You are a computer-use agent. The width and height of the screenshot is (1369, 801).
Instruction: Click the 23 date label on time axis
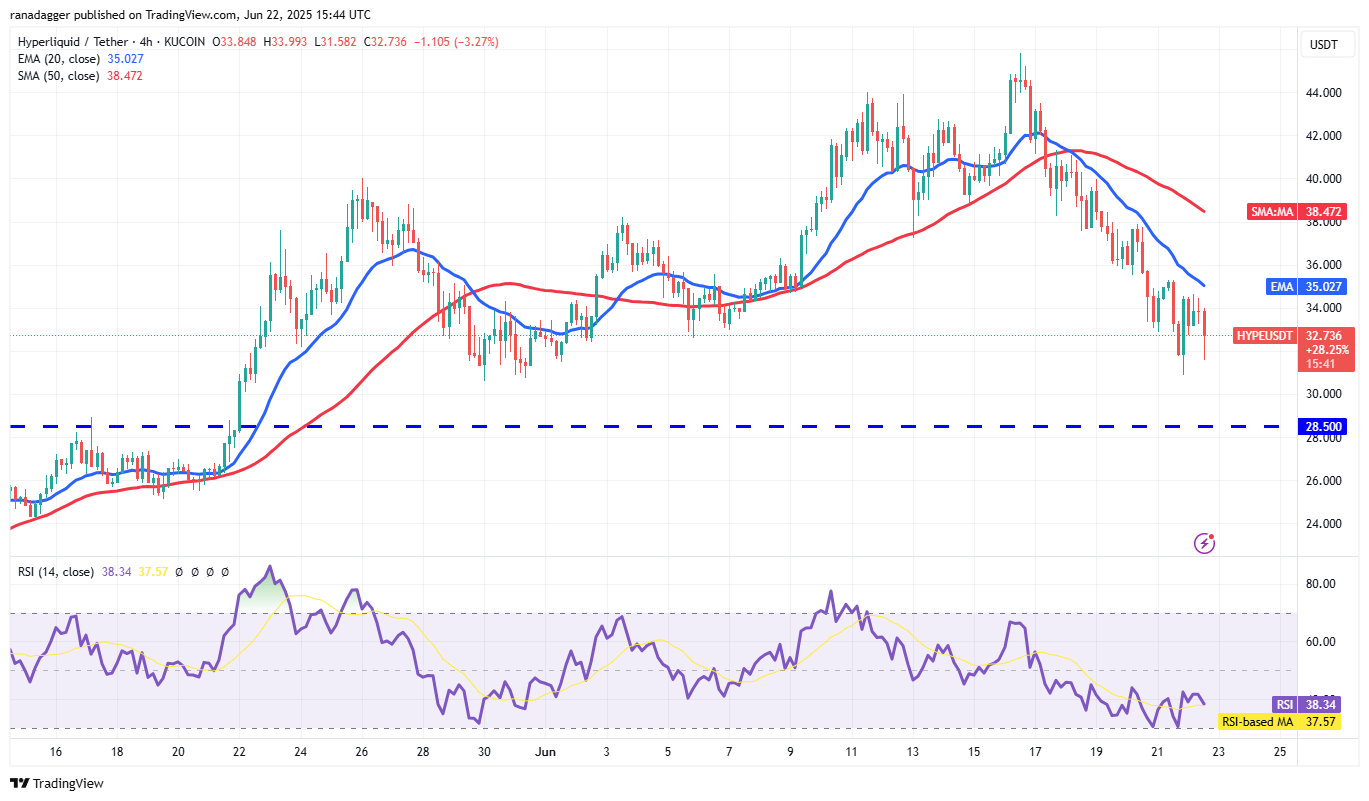click(x=1217, y=752)
